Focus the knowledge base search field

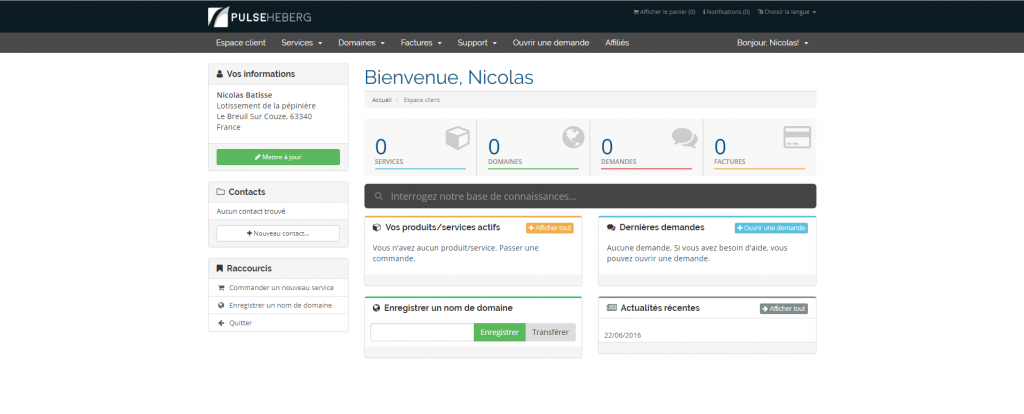pos(590,196)
